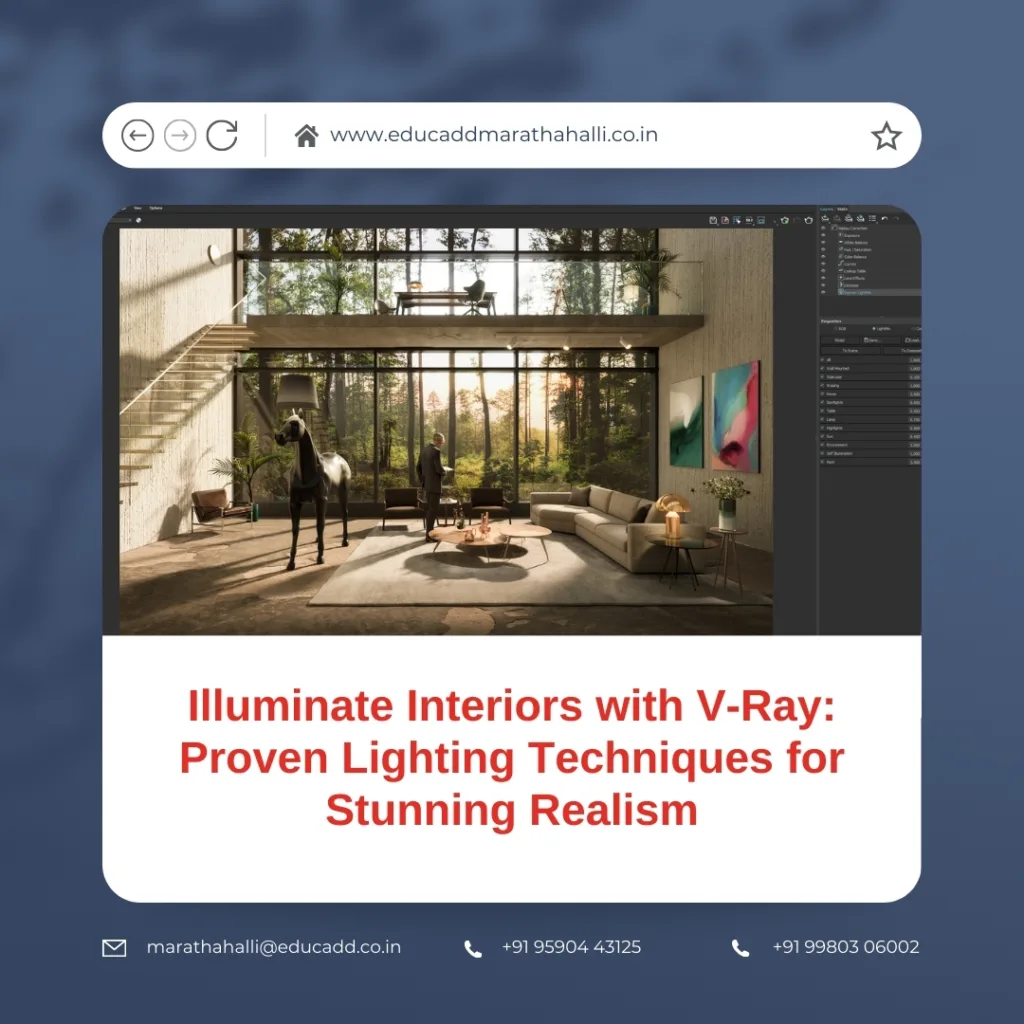Select the LightMix radio option in Properties
Screen dimensions: 1024x1024
pyautogui.click(x=873, y=328)
